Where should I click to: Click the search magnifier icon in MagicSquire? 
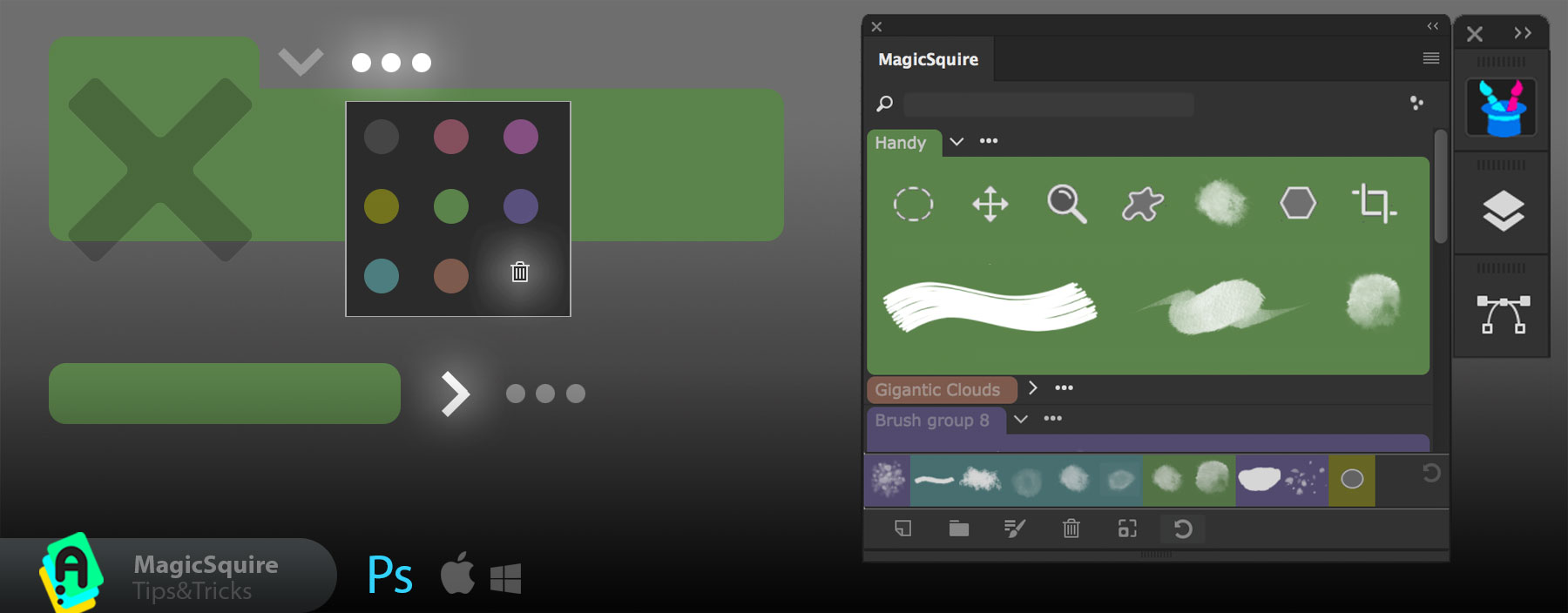884,104
